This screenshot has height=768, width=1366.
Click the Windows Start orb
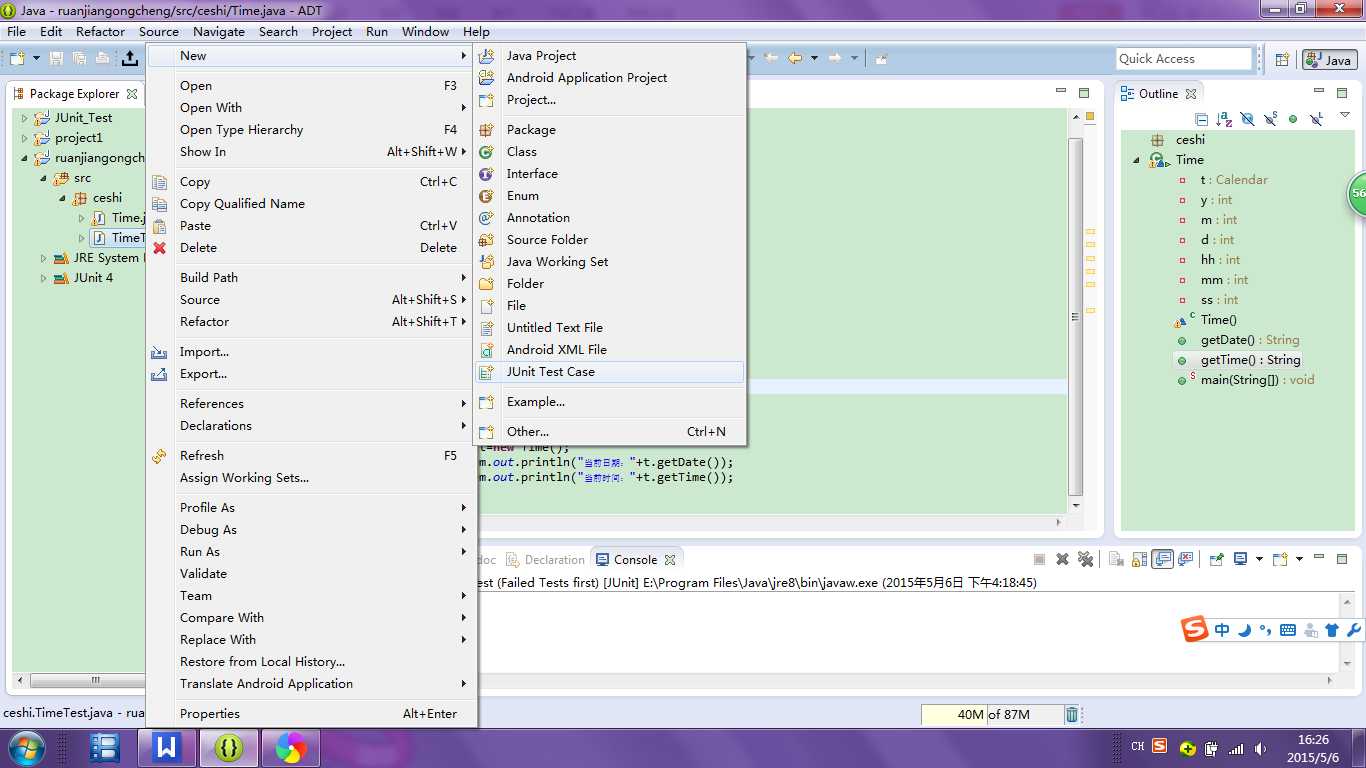pyautogui.click(x=27, y=747)
